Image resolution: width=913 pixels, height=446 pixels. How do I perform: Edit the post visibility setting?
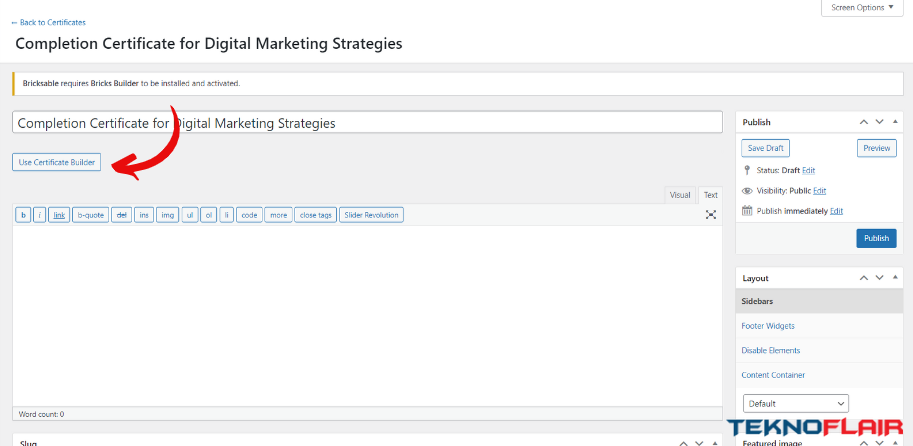819,191
